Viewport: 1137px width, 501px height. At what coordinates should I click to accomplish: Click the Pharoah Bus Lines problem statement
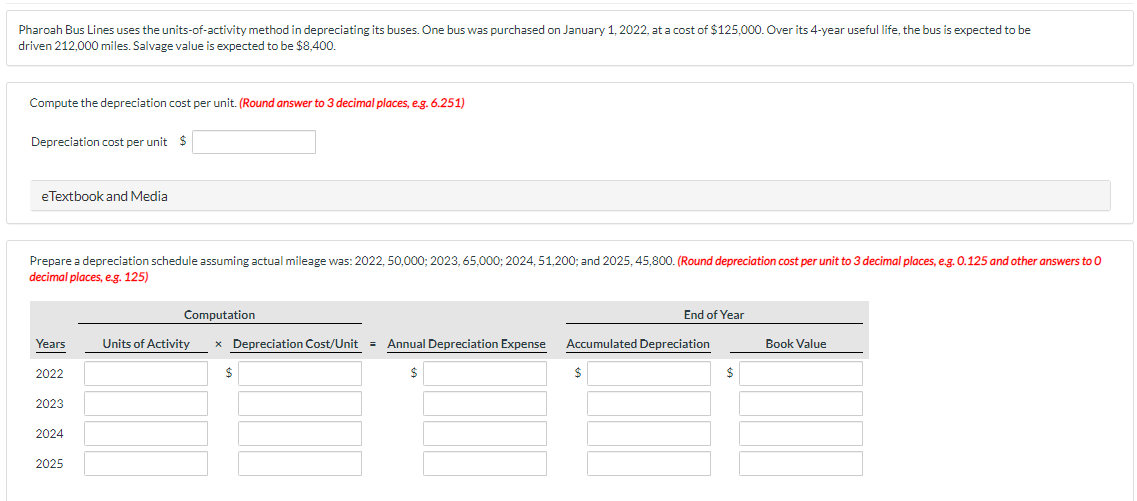tap(524, 38)
